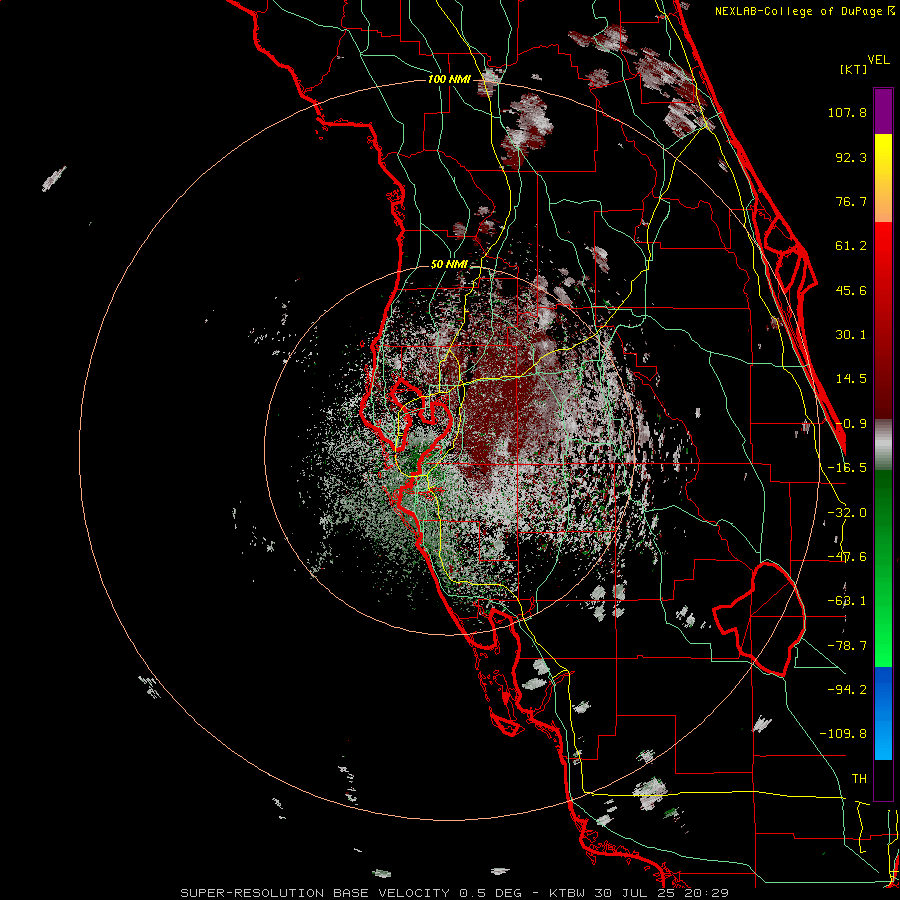Click the gray near-zero segment of the color bar

click(883, 445)
